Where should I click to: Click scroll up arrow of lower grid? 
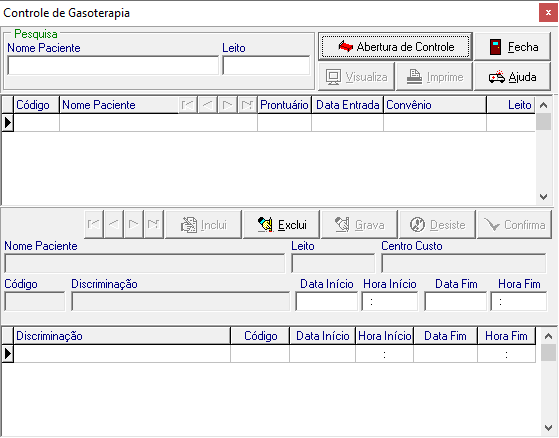548,336
